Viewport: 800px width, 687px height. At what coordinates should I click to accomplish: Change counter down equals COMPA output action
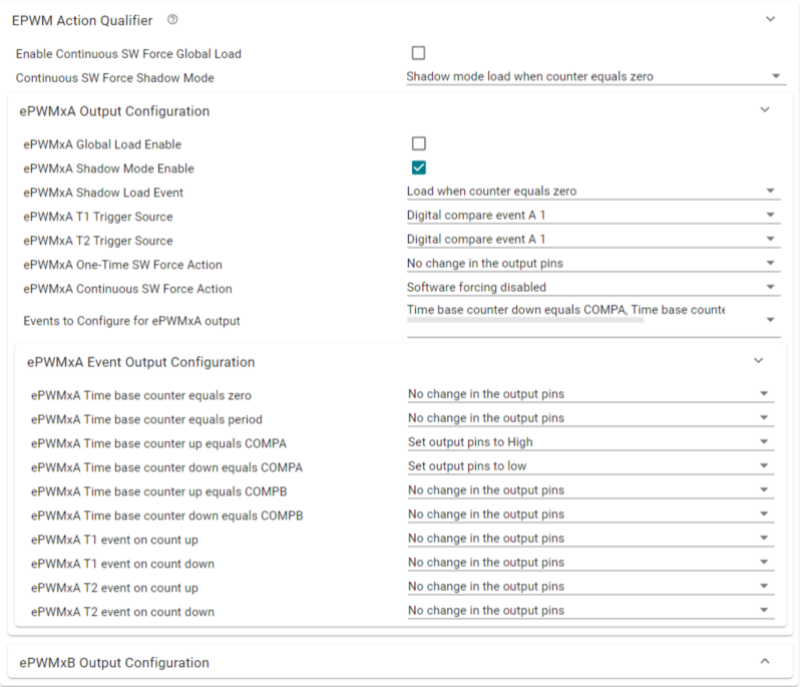[x=763, y=466]
